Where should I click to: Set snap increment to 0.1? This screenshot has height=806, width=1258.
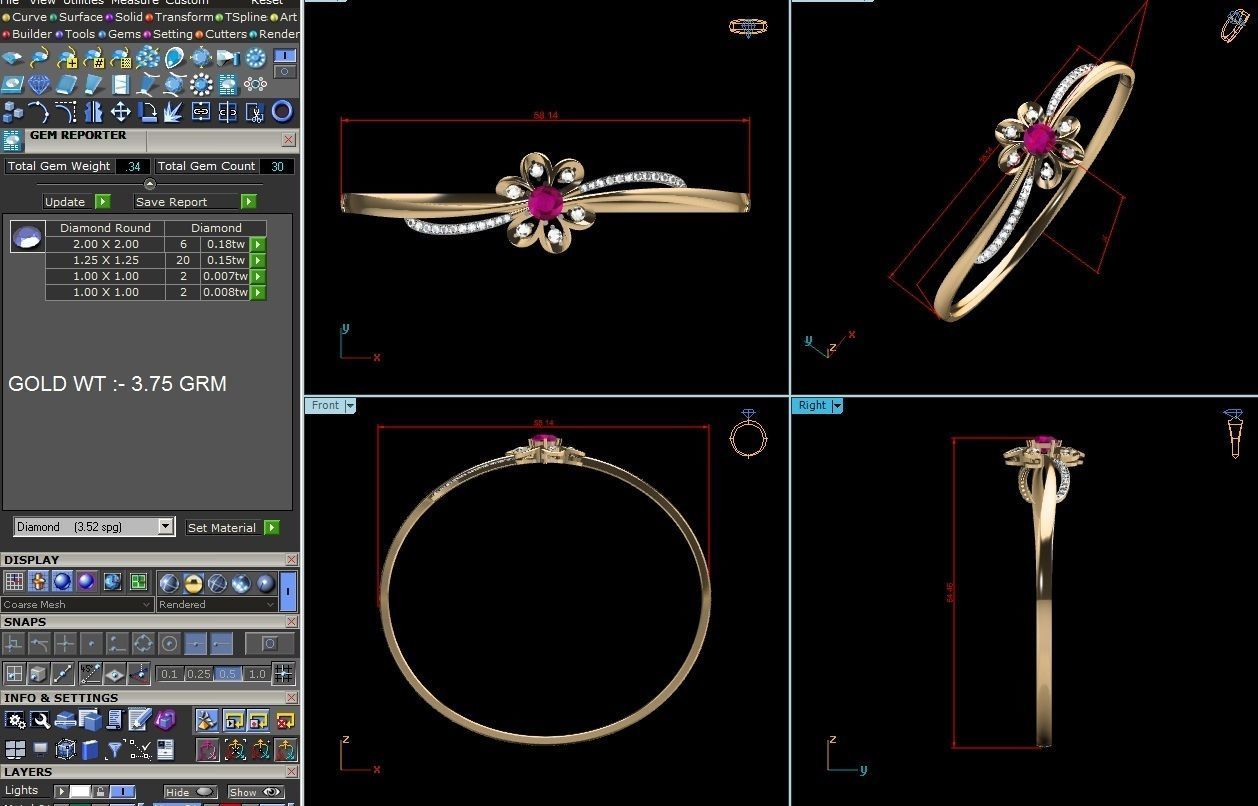tap(169, 674)
